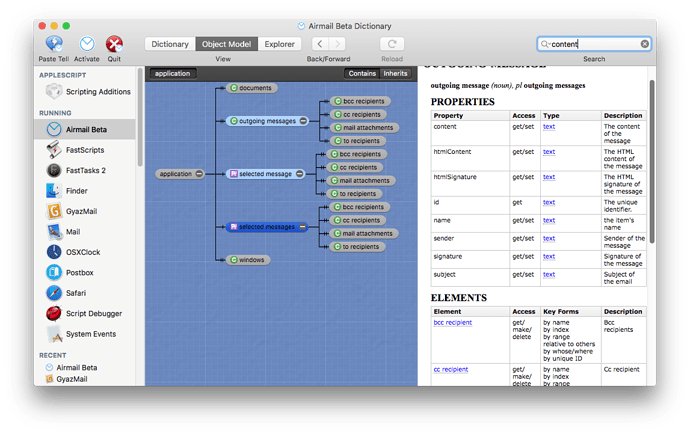Image resolution: width=690 pixels, height=434 pixels.
Task: Select the documents node
Action: pyautogui.click(x=252, y=88)
